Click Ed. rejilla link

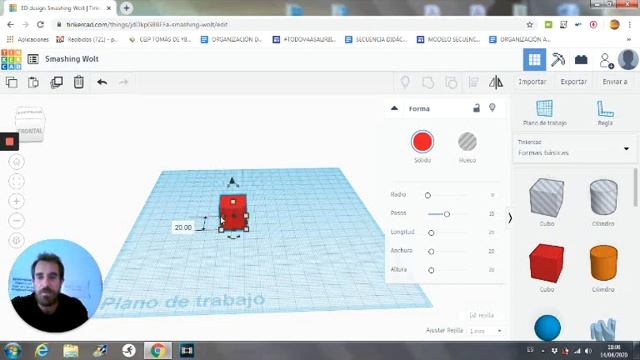pos(482,315)
